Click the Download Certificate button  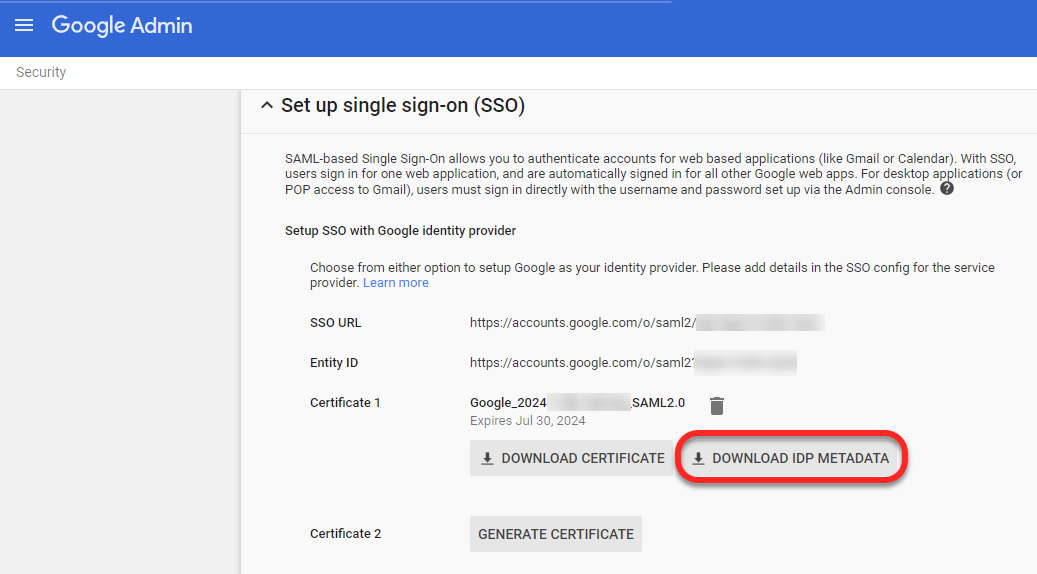[571, 458]
